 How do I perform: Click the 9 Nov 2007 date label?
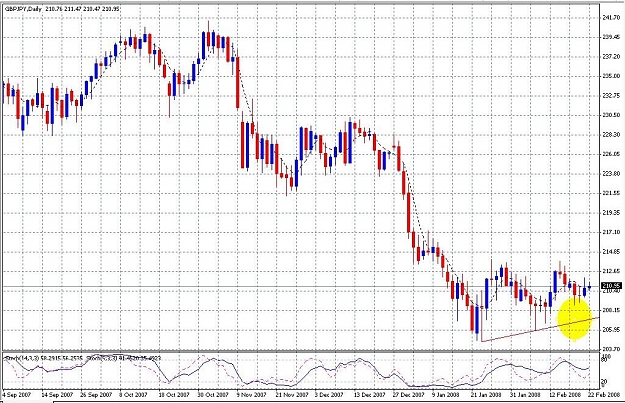click(252, 395)
